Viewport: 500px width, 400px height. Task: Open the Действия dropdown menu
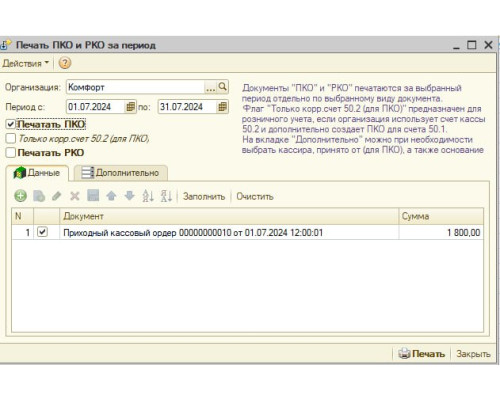coord(26,63)
